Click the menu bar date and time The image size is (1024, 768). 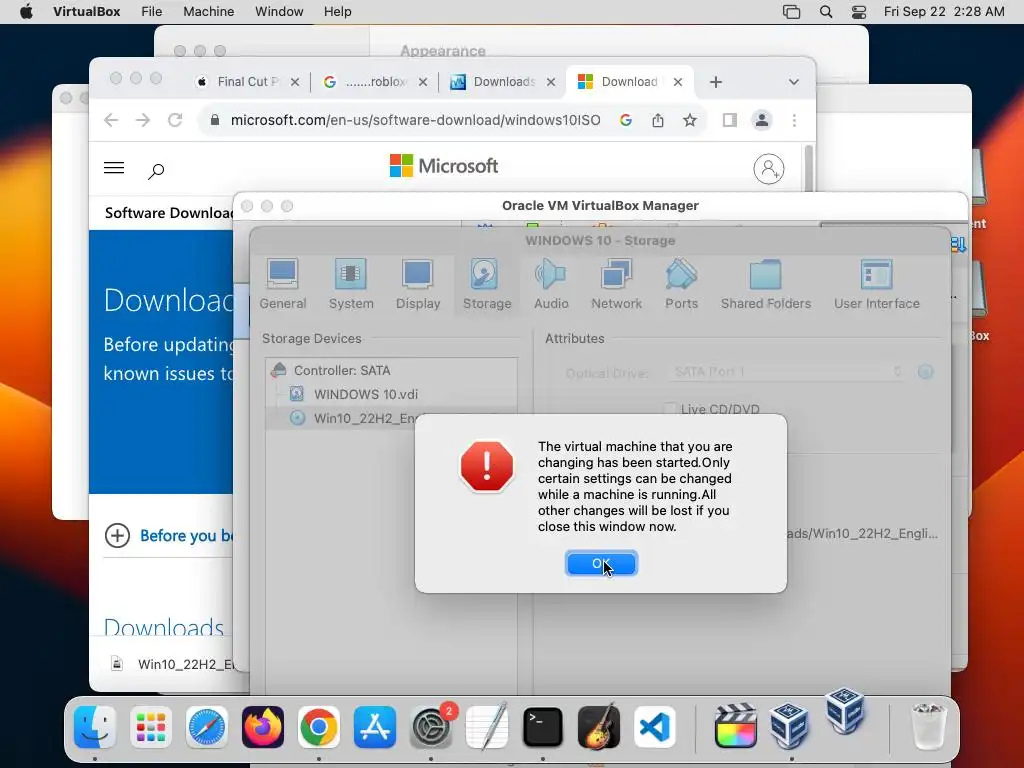tap(944, 12)
